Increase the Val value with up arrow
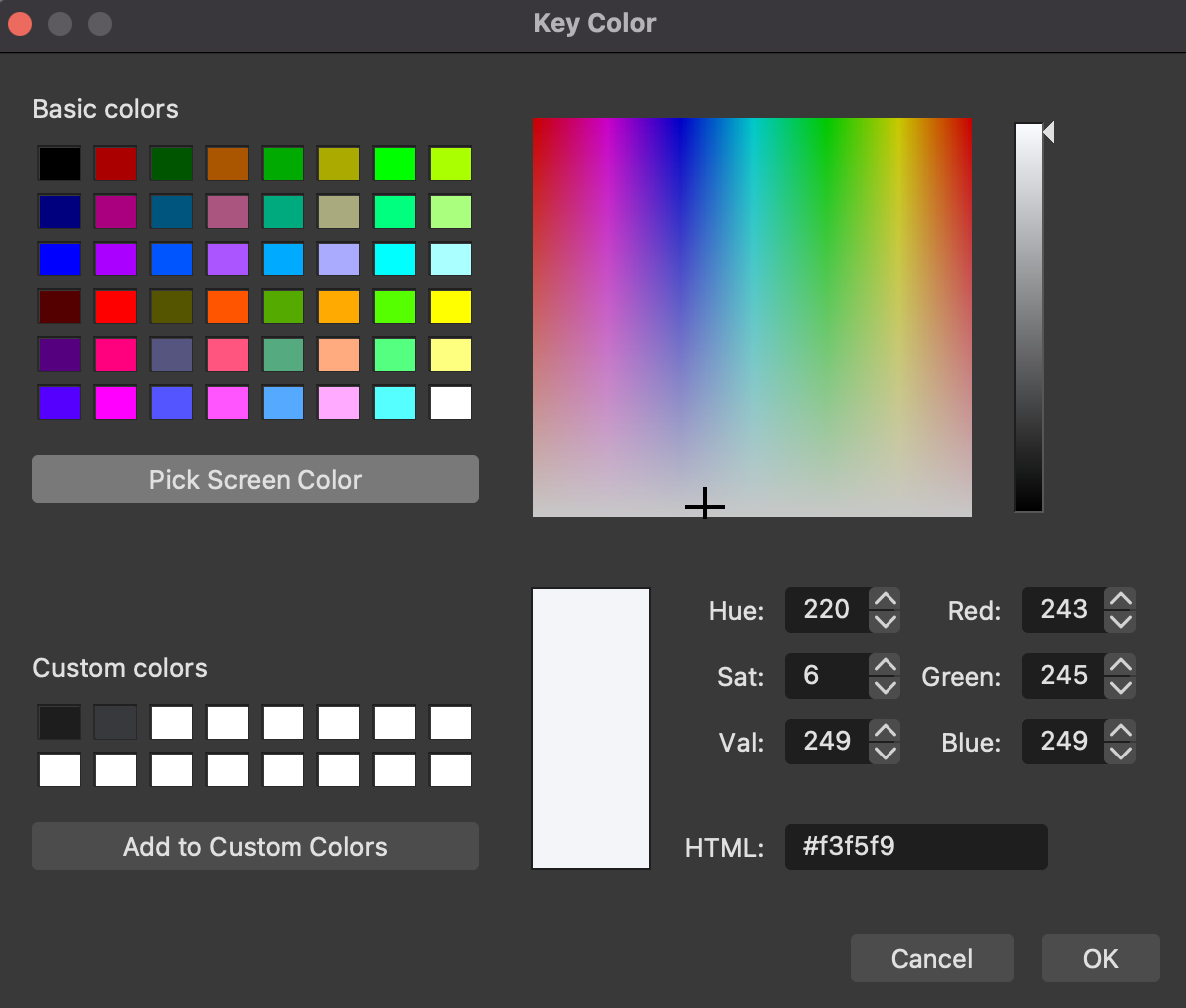The image size is (1186, 1008). (885, 731)
